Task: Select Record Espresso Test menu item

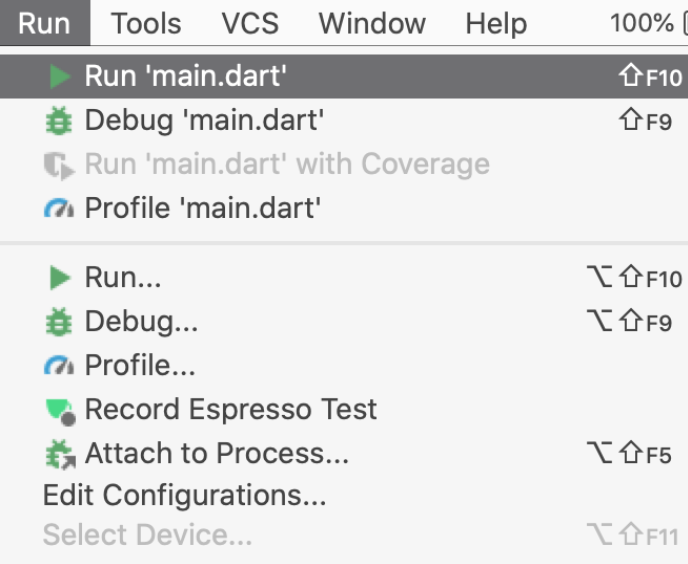Action: [x=230, y=410]
